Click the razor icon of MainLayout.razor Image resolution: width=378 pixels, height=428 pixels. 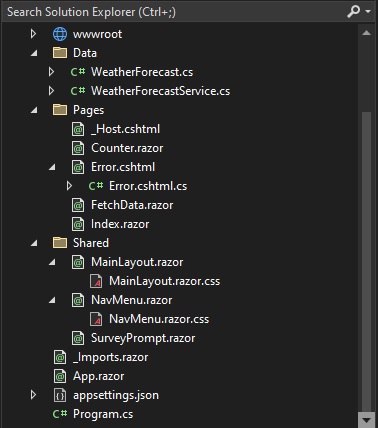(78, 262)
